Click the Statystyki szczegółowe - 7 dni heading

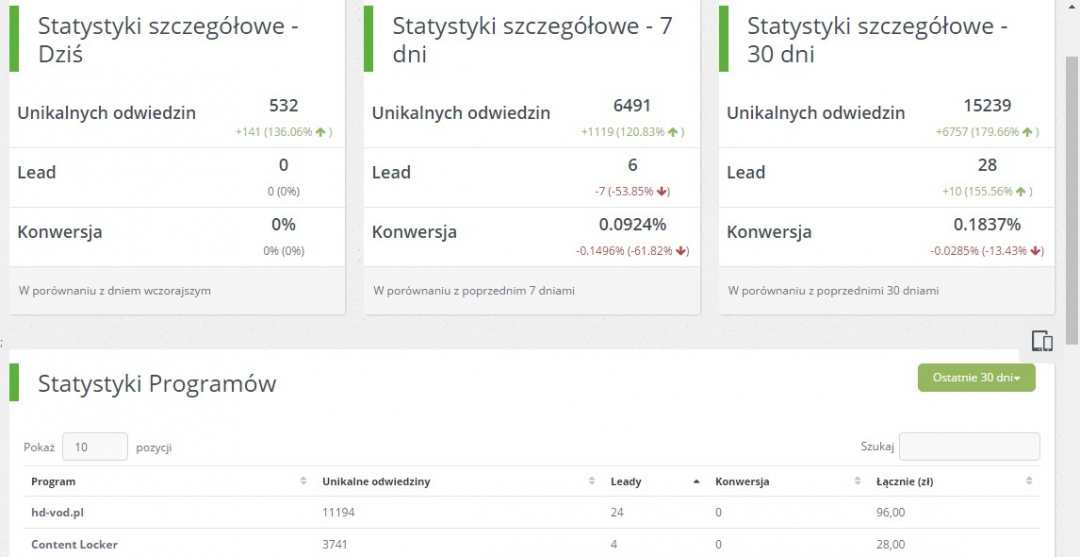532,40
